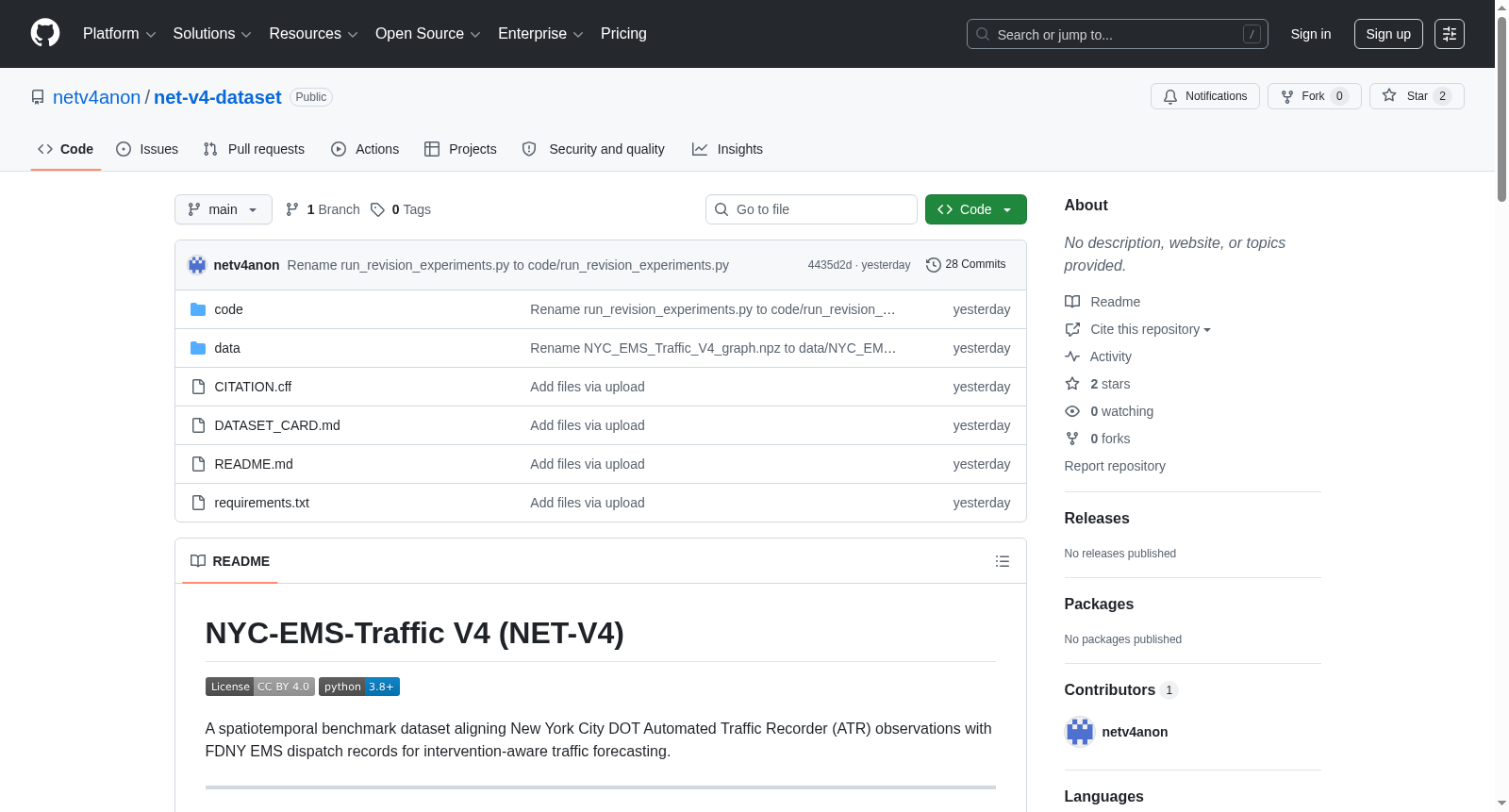
Task: Click the python 3.8+ badge
Action: [x=359, y=687]
